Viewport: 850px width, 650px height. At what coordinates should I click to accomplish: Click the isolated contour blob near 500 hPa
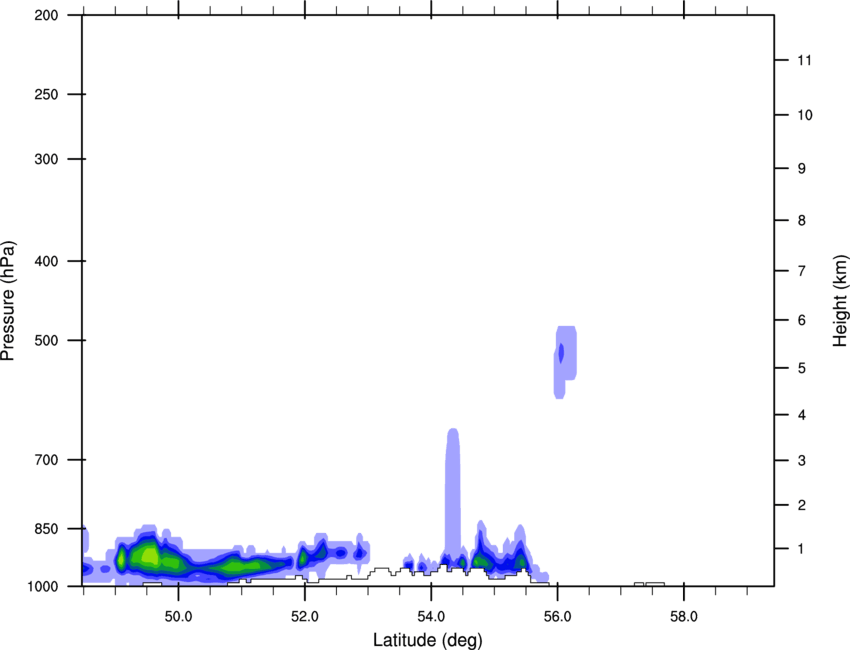565,362
